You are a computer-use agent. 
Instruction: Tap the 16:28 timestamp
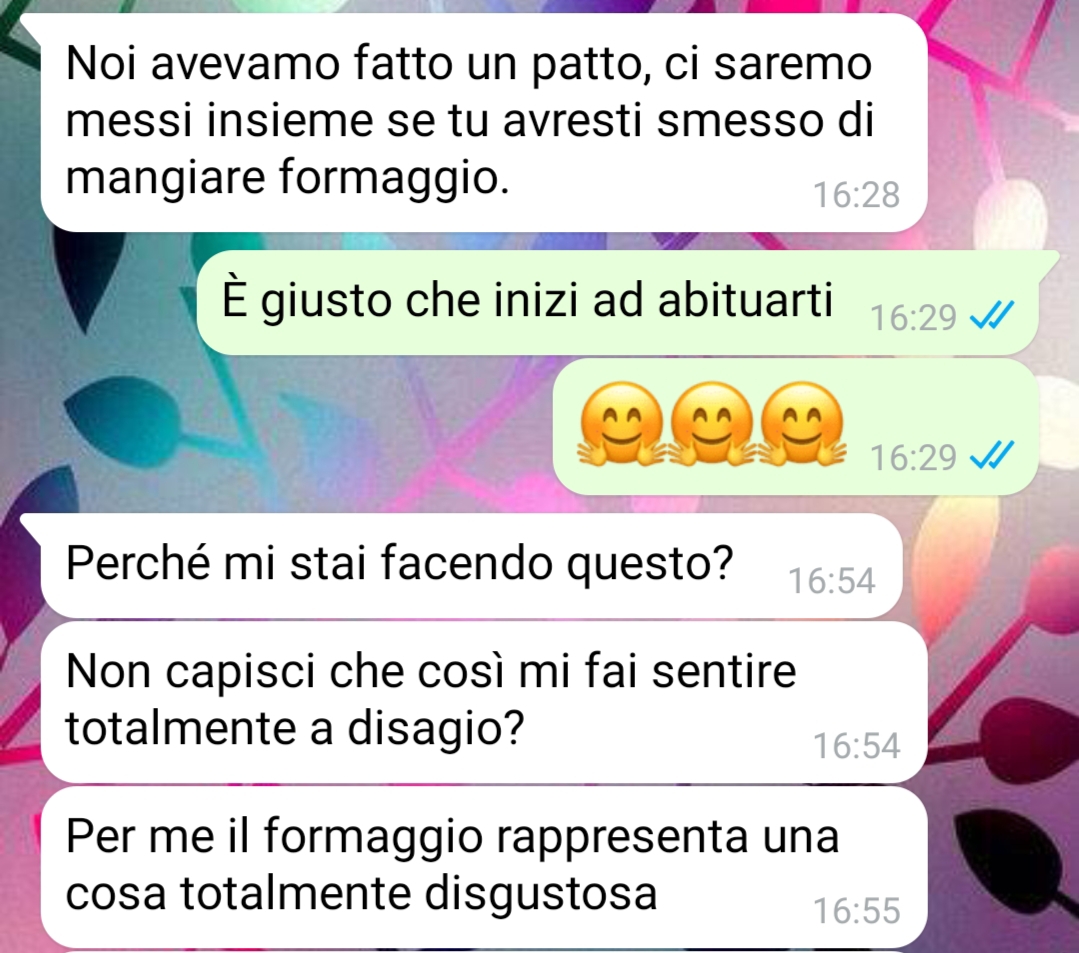tap(856, 195)
